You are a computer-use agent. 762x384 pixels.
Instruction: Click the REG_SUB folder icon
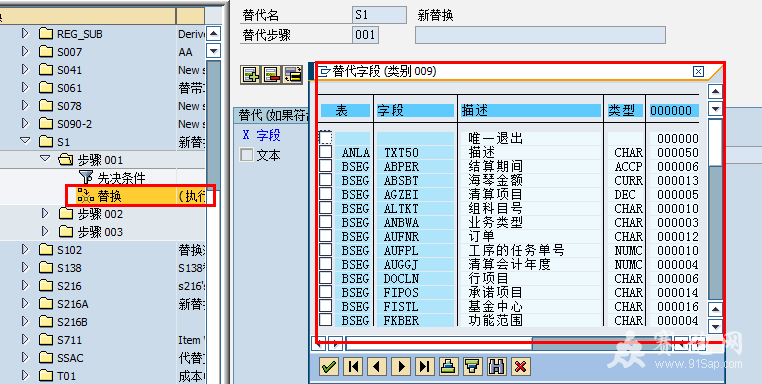point(46,34)
